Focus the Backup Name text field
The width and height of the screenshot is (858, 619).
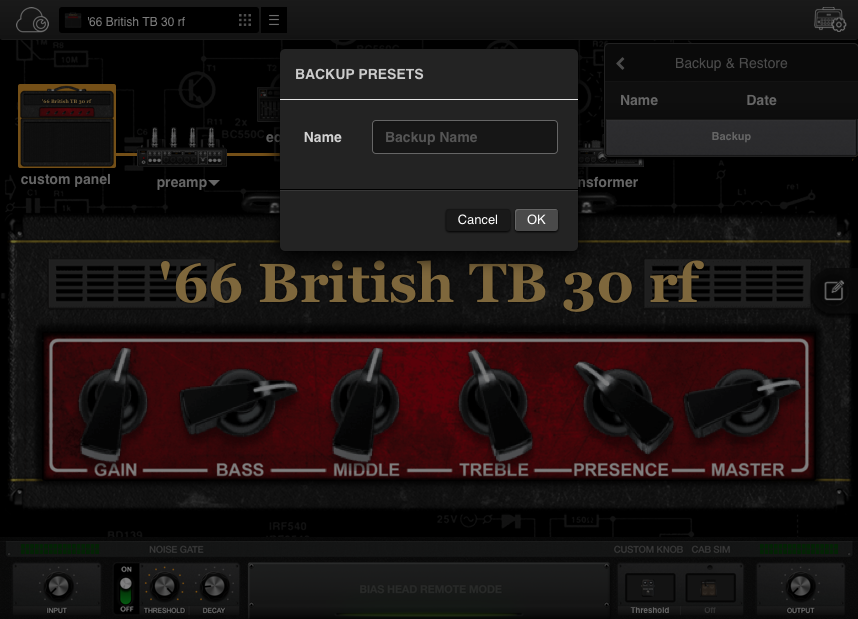[464, 137]
